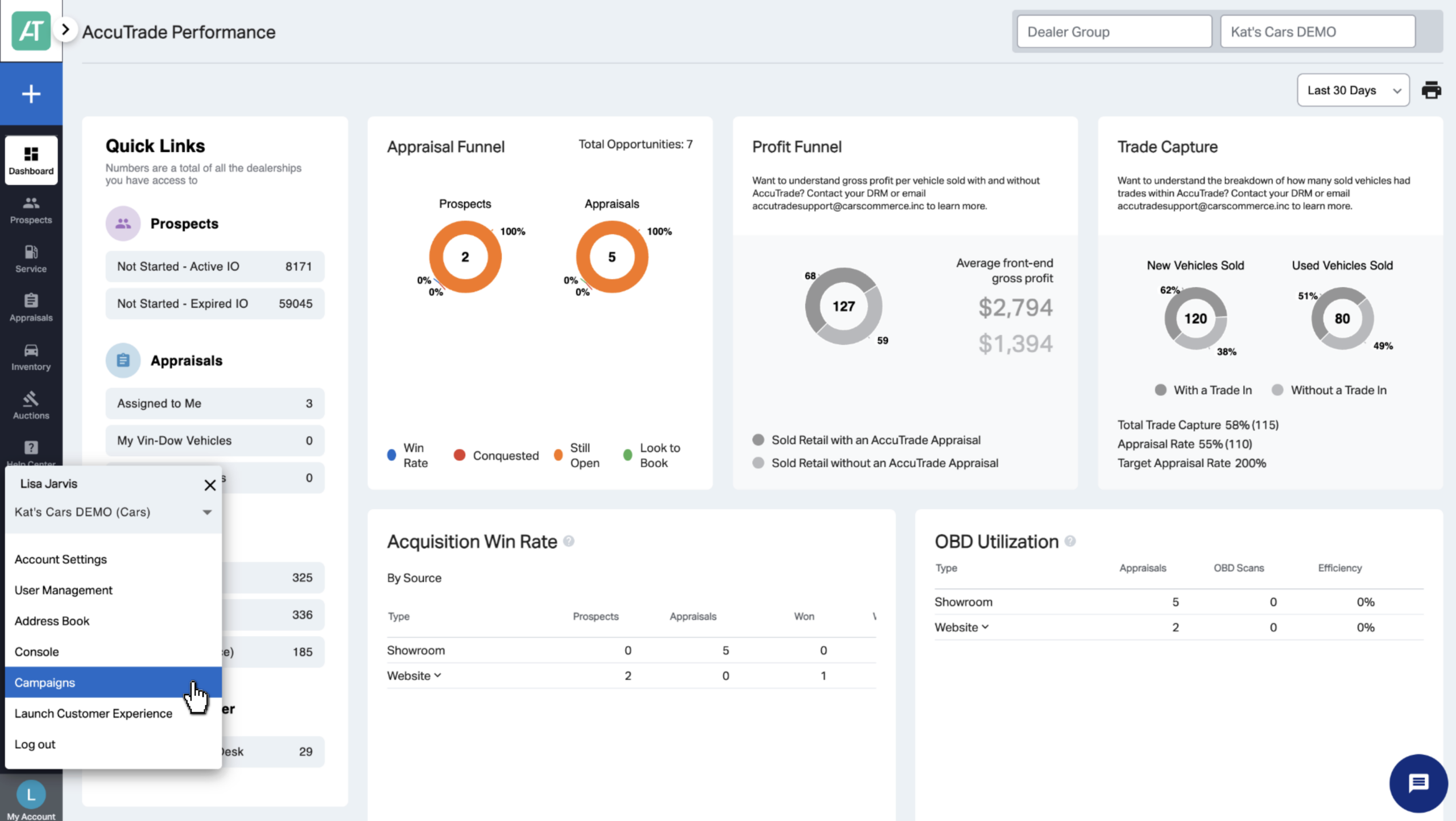Open the Not Started - Active IO quick link

[215, 266]
